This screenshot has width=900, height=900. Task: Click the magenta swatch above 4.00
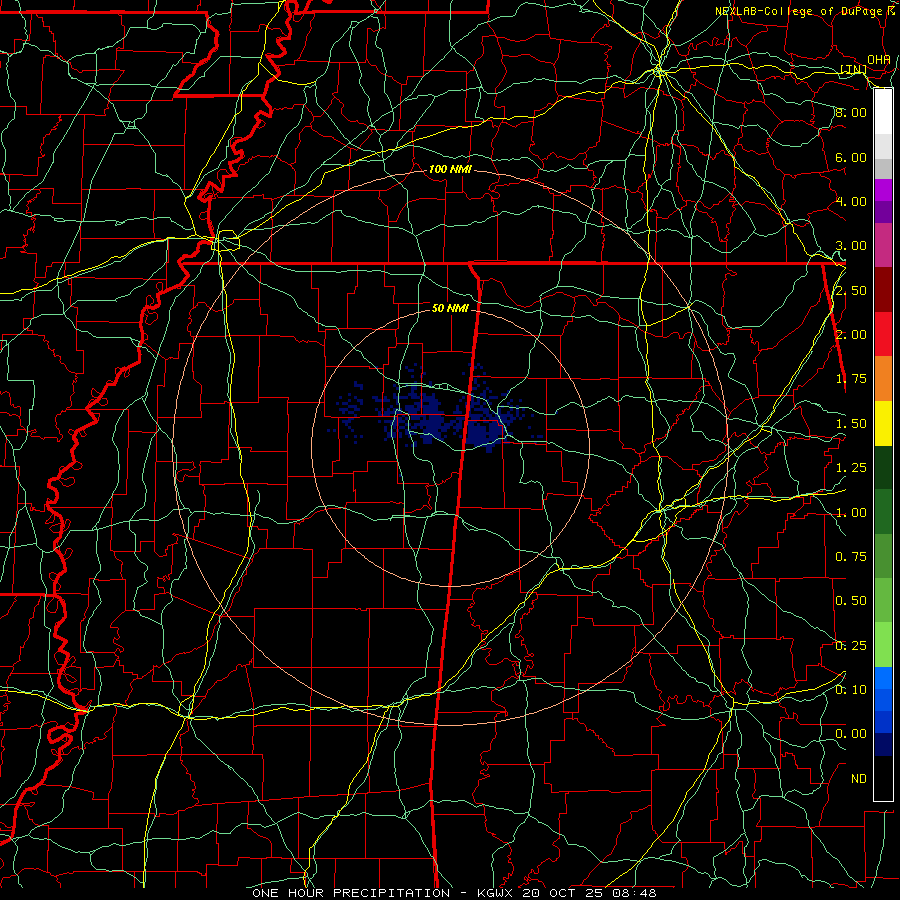coord(883,190)
